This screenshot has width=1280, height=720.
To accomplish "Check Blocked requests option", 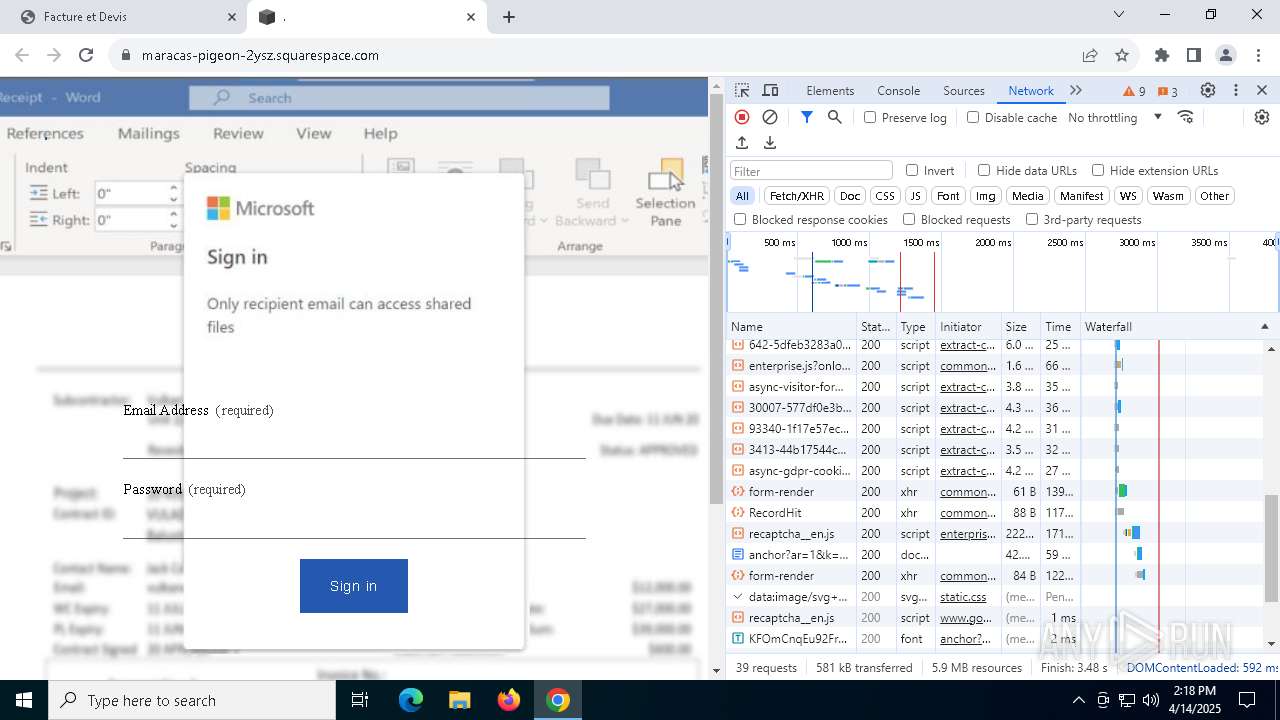I will [x=909, y=219].
